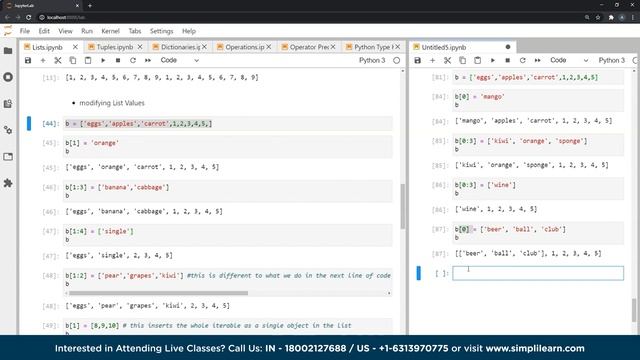Open the Settings menu

point(162,31)
